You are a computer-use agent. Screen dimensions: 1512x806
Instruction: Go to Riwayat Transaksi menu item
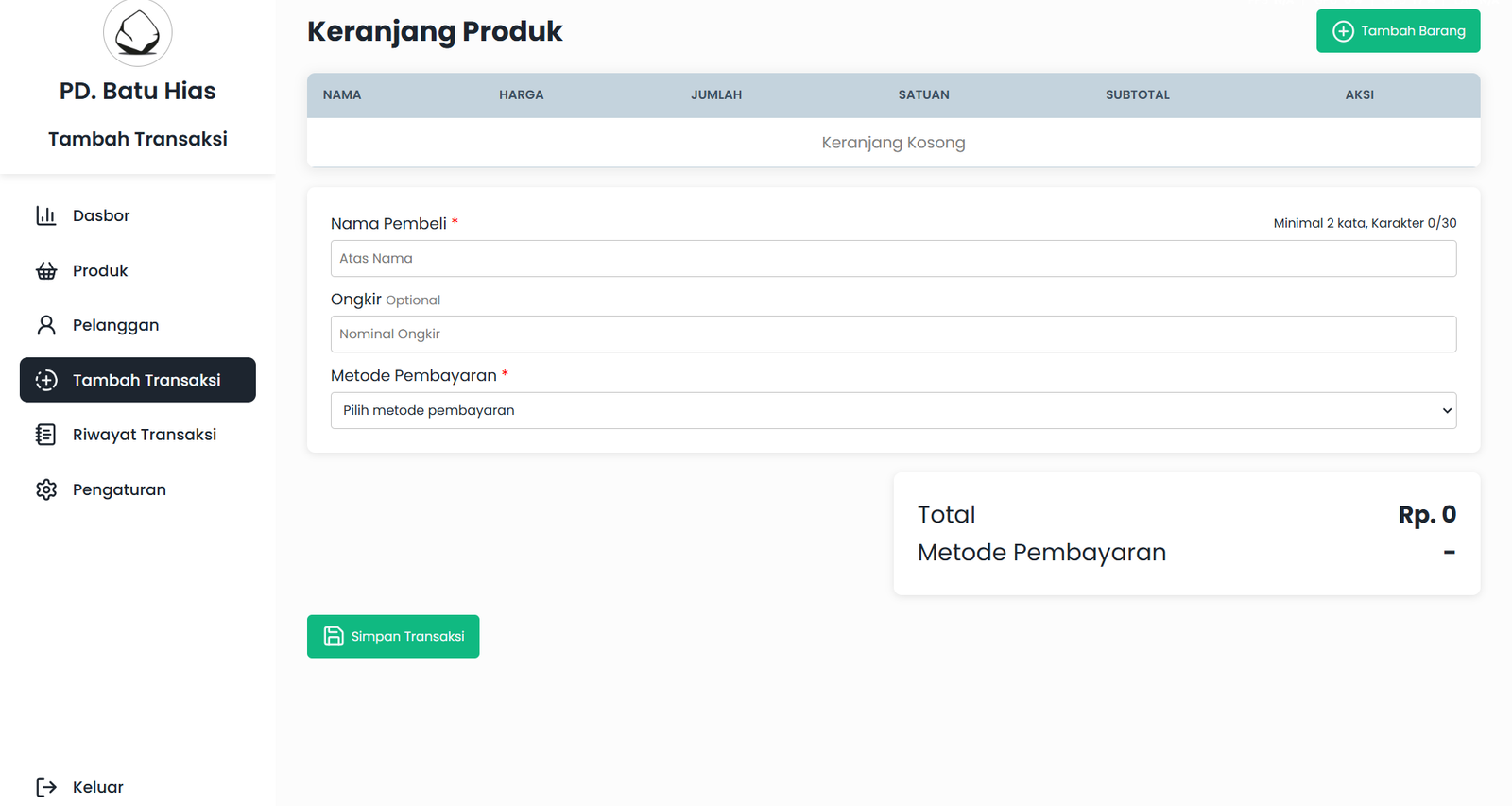click(x=145, y=435)
